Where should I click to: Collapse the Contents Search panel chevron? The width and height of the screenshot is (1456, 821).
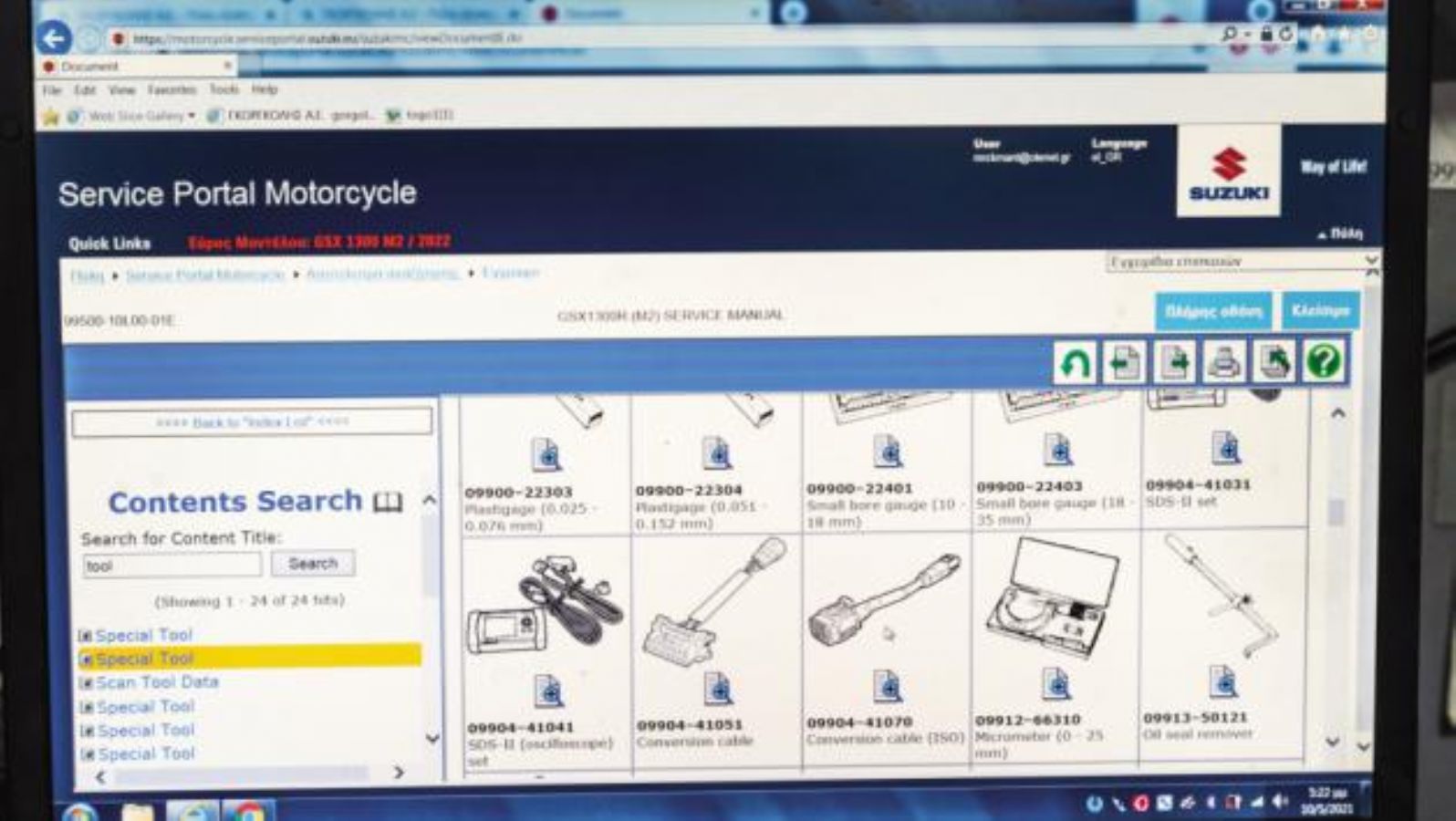coord(429,500)
